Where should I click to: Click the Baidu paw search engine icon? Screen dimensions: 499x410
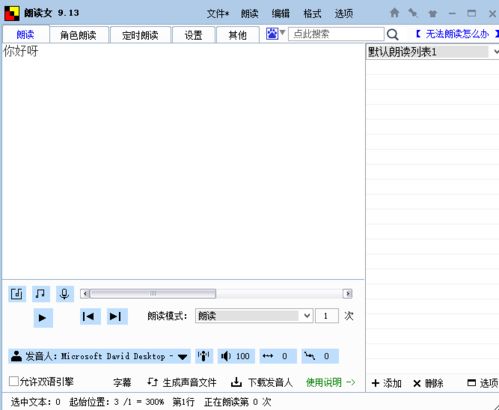272,34
